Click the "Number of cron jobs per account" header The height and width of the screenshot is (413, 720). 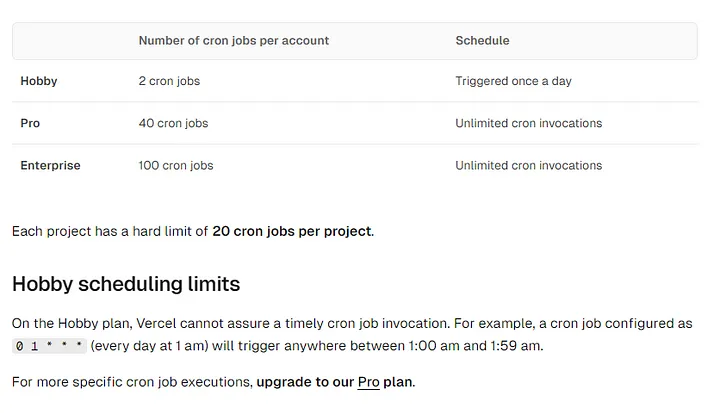[233, 41]
